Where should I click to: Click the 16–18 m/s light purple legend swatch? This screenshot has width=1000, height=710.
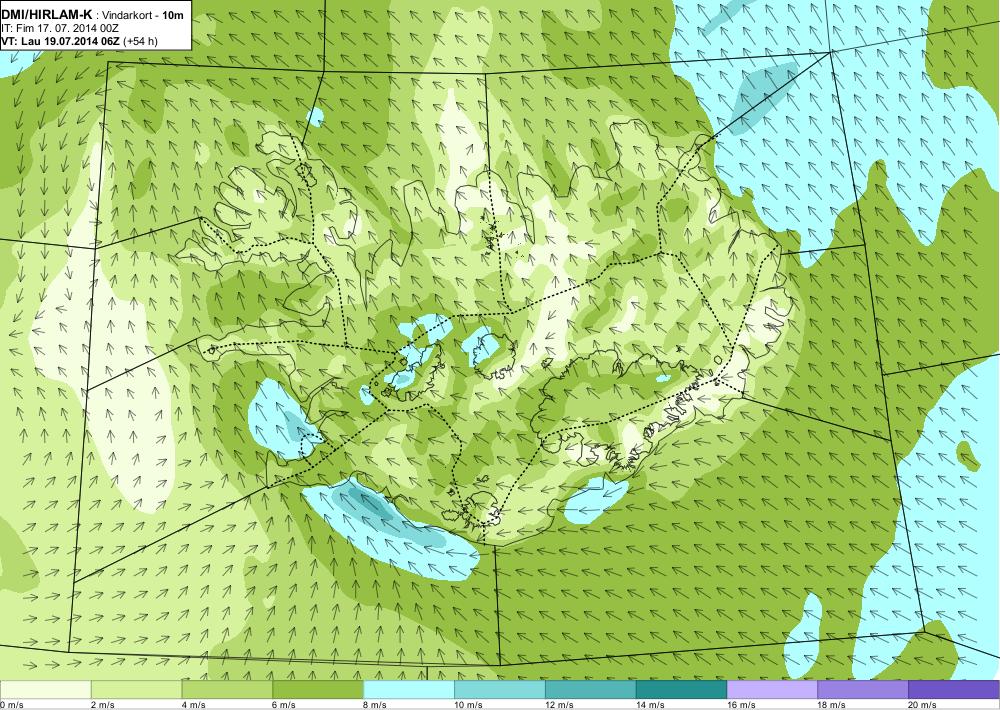pyautogui.click(x=772, y=690)
